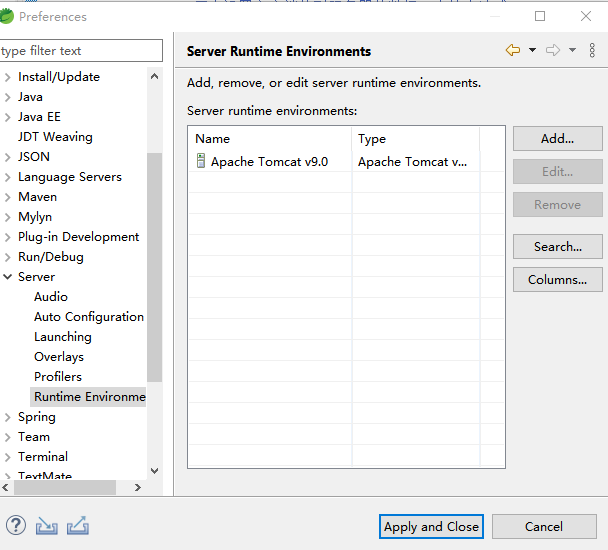Click the tree horizontal scrollbar thumb
Viewport: 608px width, 550px height.
[65, 488]
